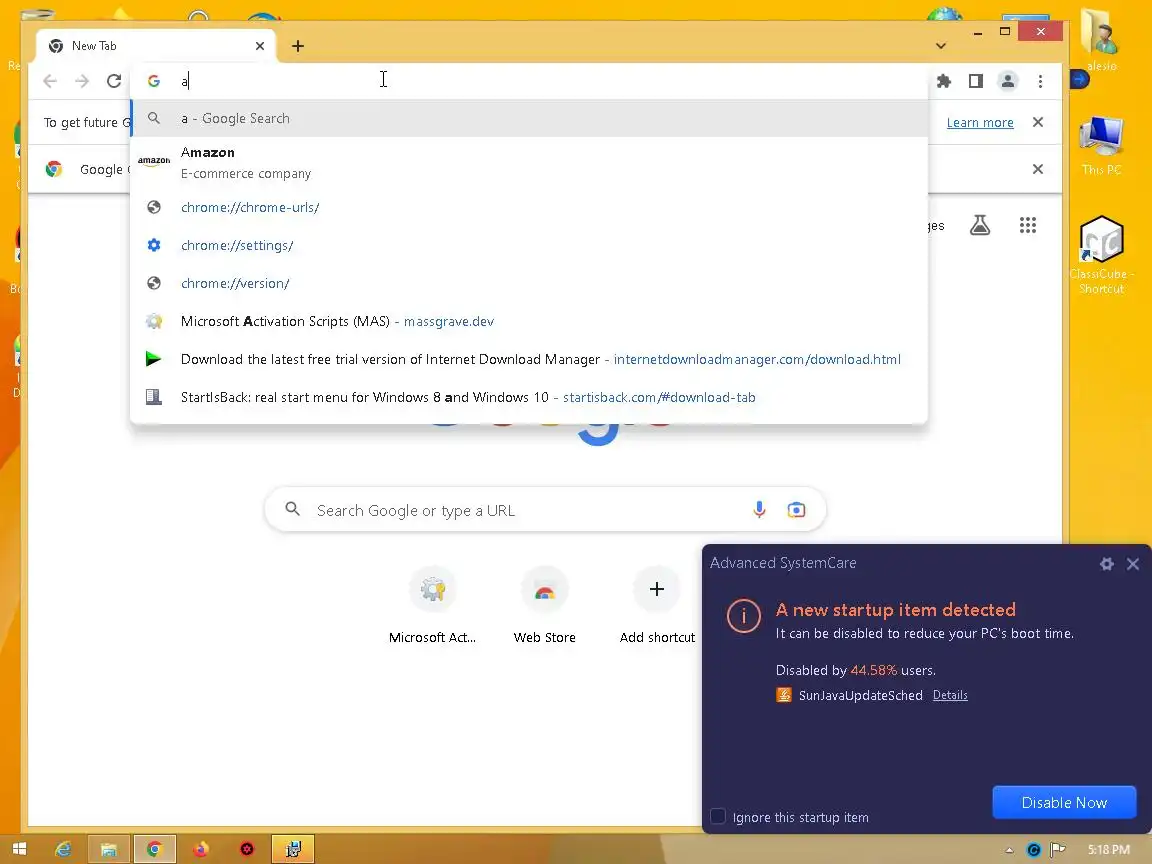Open the Windows Start button
The width and height of the screenshot is (1152, 864).
pos(19,849)
